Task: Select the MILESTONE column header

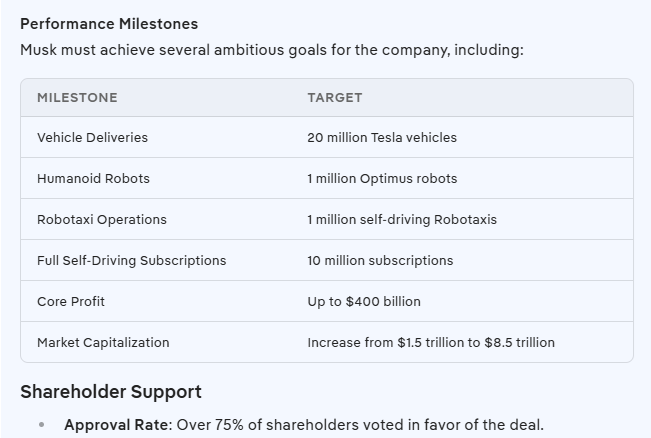Action: pyautogui.click(x=77, y=97)
